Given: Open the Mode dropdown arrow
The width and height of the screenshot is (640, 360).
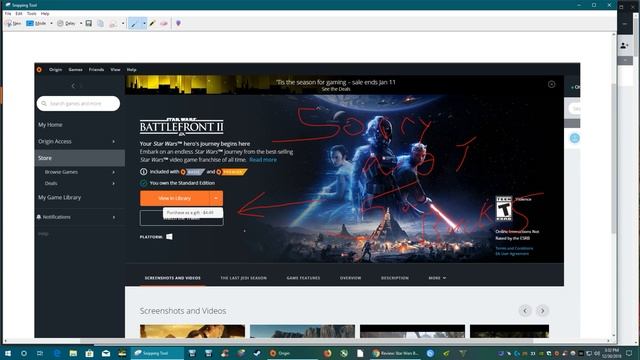Looking at the screenshot, I should pyautogui.click(x=51, y=24).
